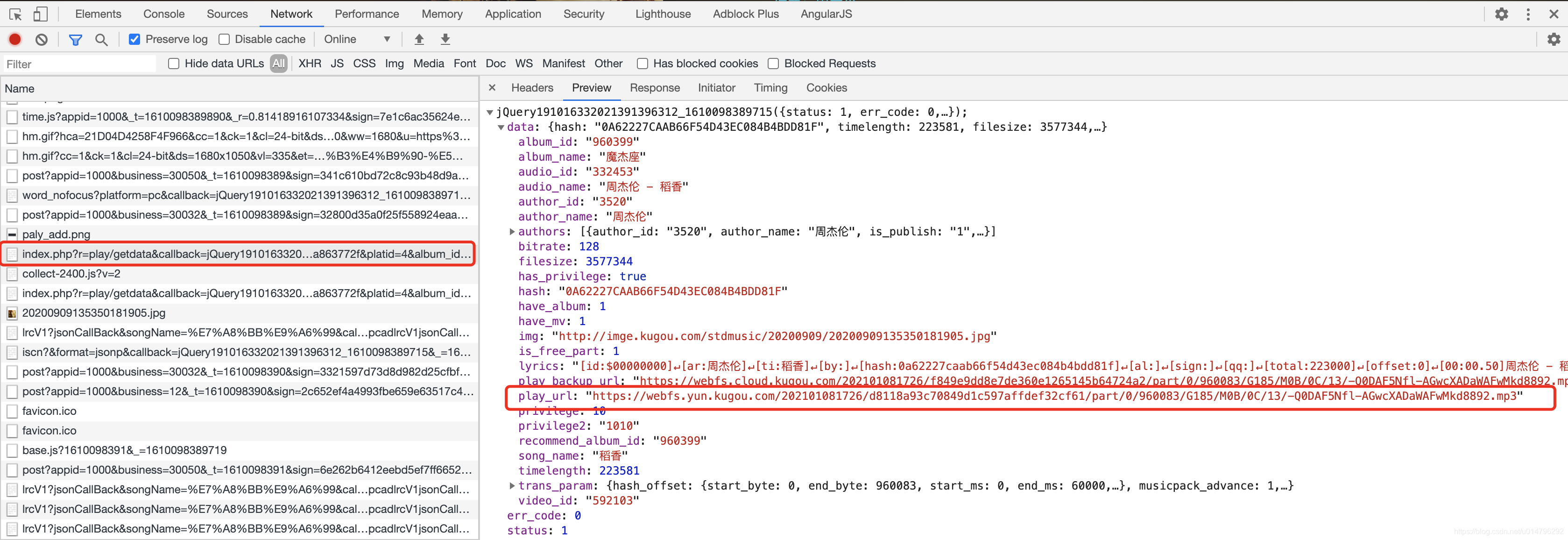Click the inspect element picker icon

[16, 14]
